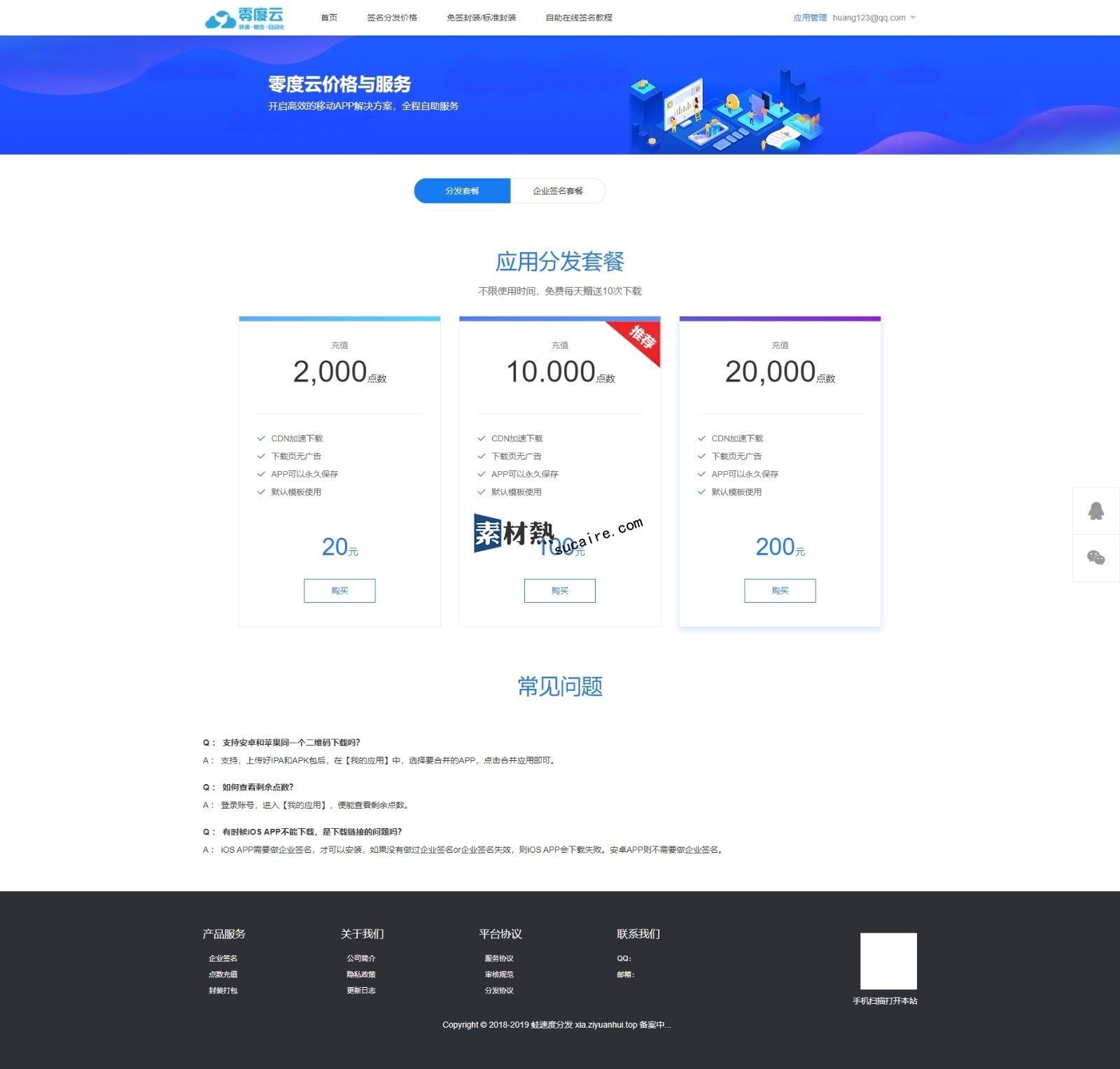Click 应用管理 link in header
This screenshot has width=1120, height=1069.
[809, 18]
